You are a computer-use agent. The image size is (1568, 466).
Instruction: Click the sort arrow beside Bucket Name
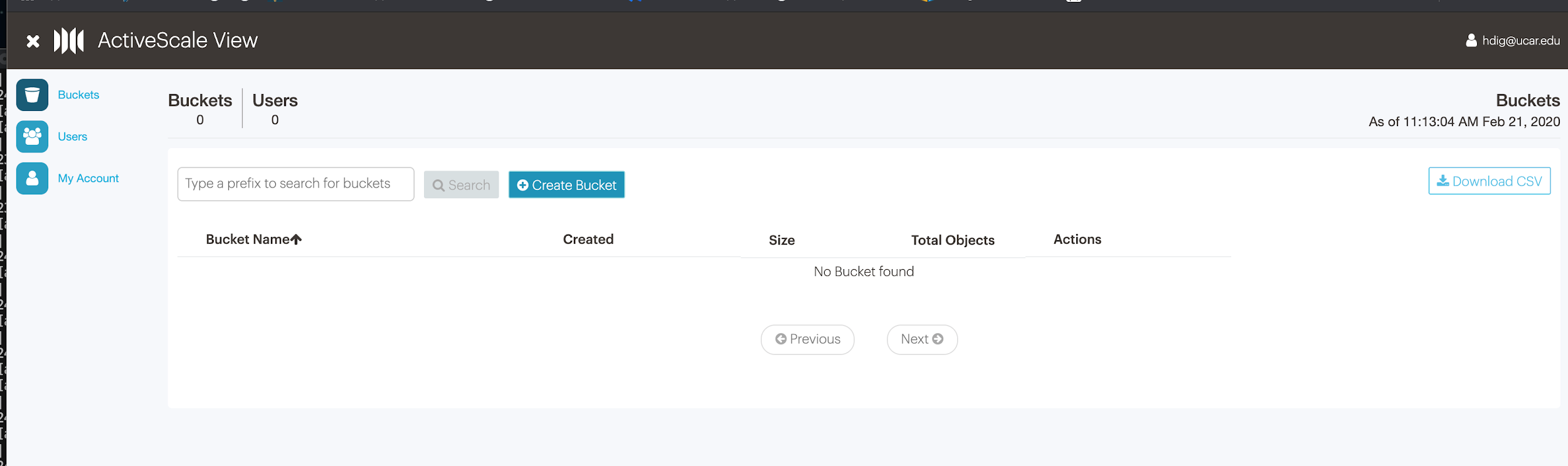coord(297,240)
